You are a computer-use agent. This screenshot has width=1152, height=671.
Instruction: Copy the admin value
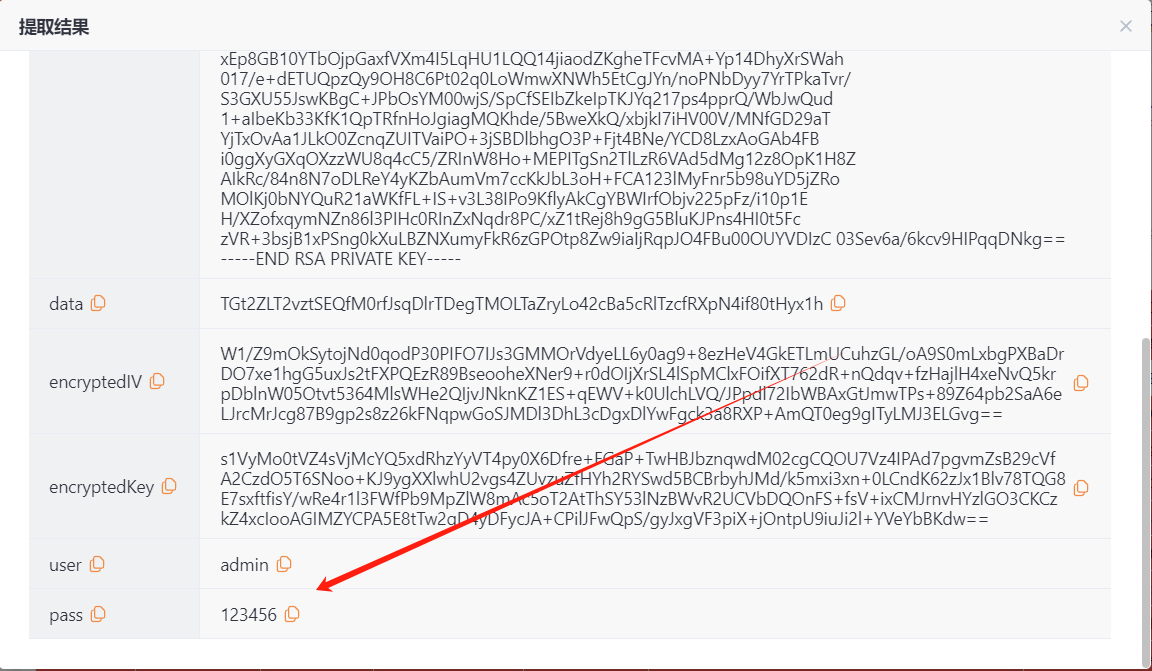click(x=284, y=564)
